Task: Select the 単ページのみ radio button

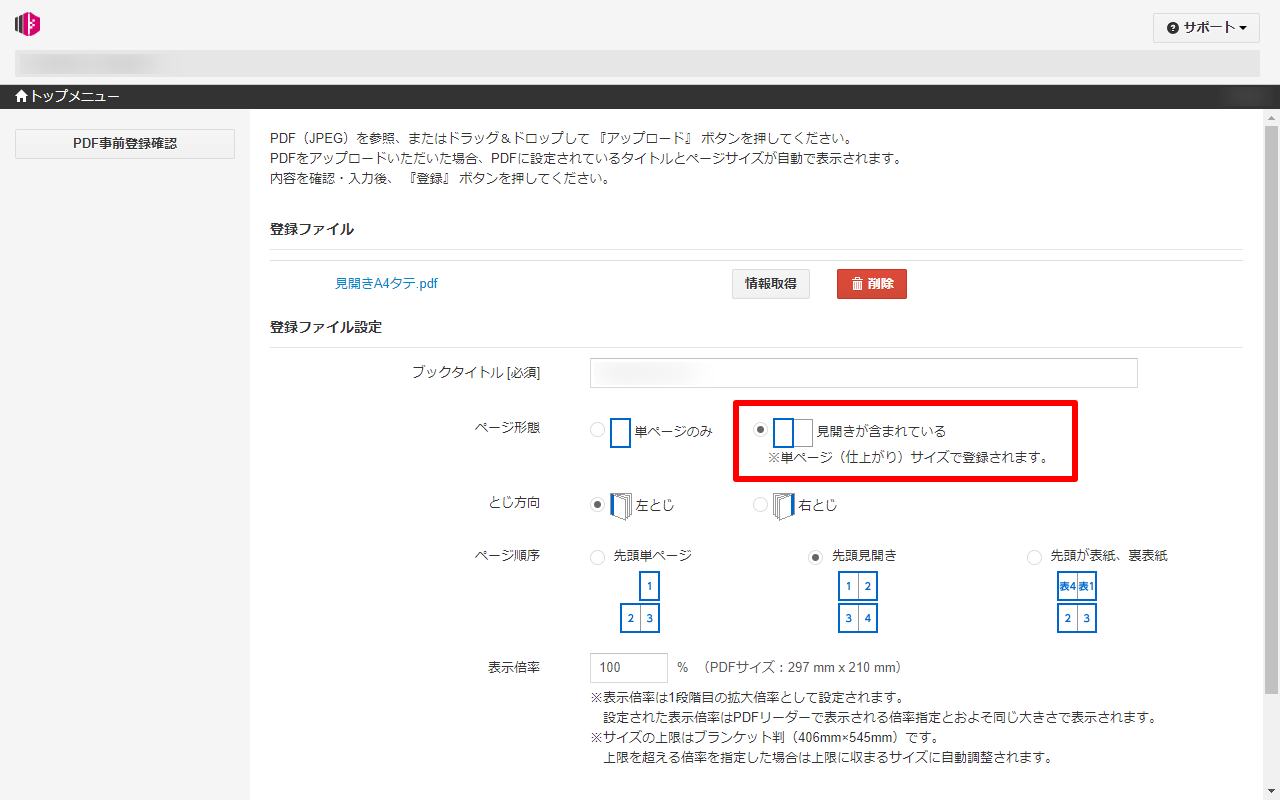Action: tap(598, 430)
